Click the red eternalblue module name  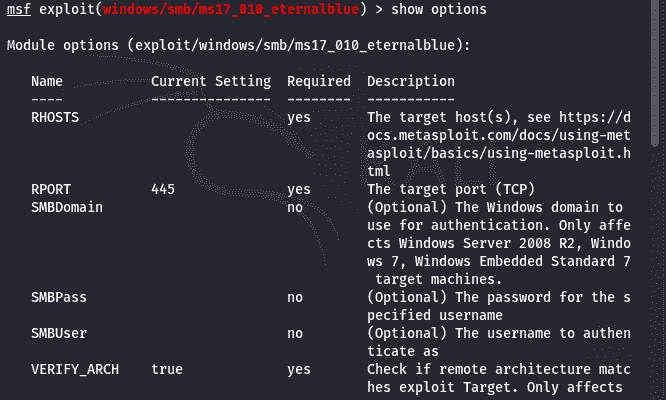231,9
